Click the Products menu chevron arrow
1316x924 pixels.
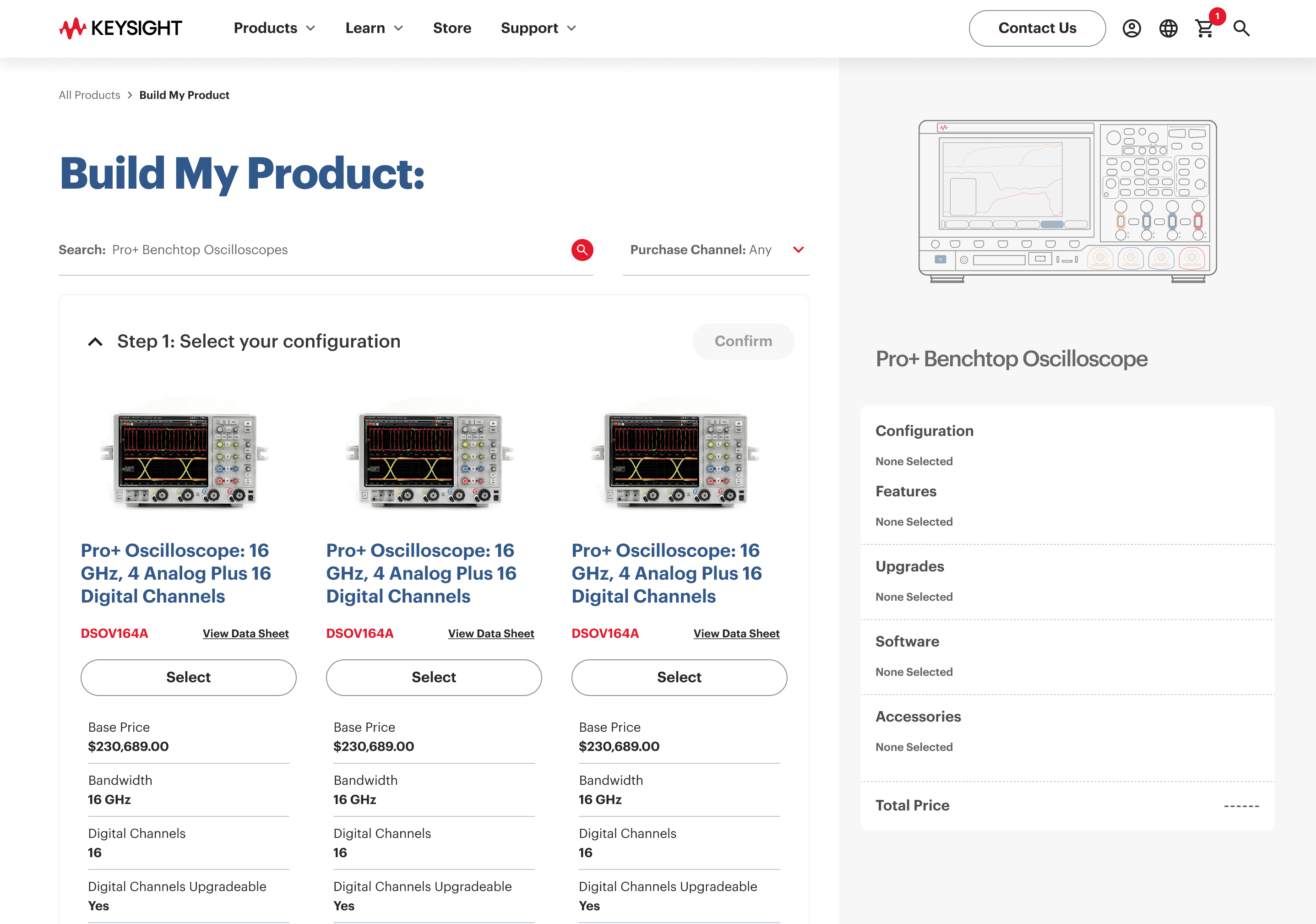click(310, 28)
